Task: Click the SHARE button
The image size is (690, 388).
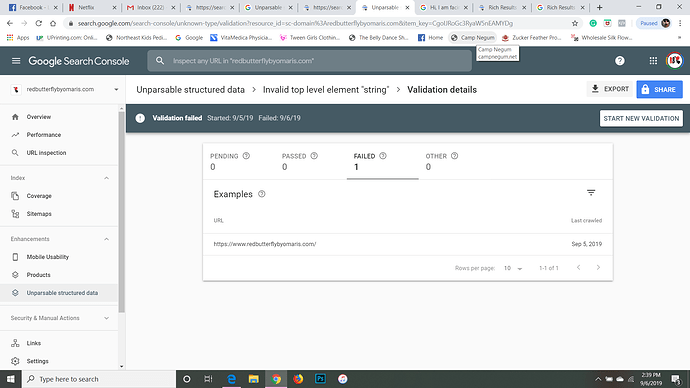Action: coord(659,89)
